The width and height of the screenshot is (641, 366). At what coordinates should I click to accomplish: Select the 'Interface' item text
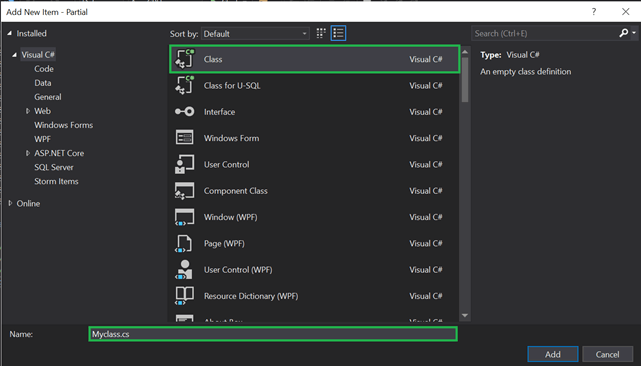point(219,112)
